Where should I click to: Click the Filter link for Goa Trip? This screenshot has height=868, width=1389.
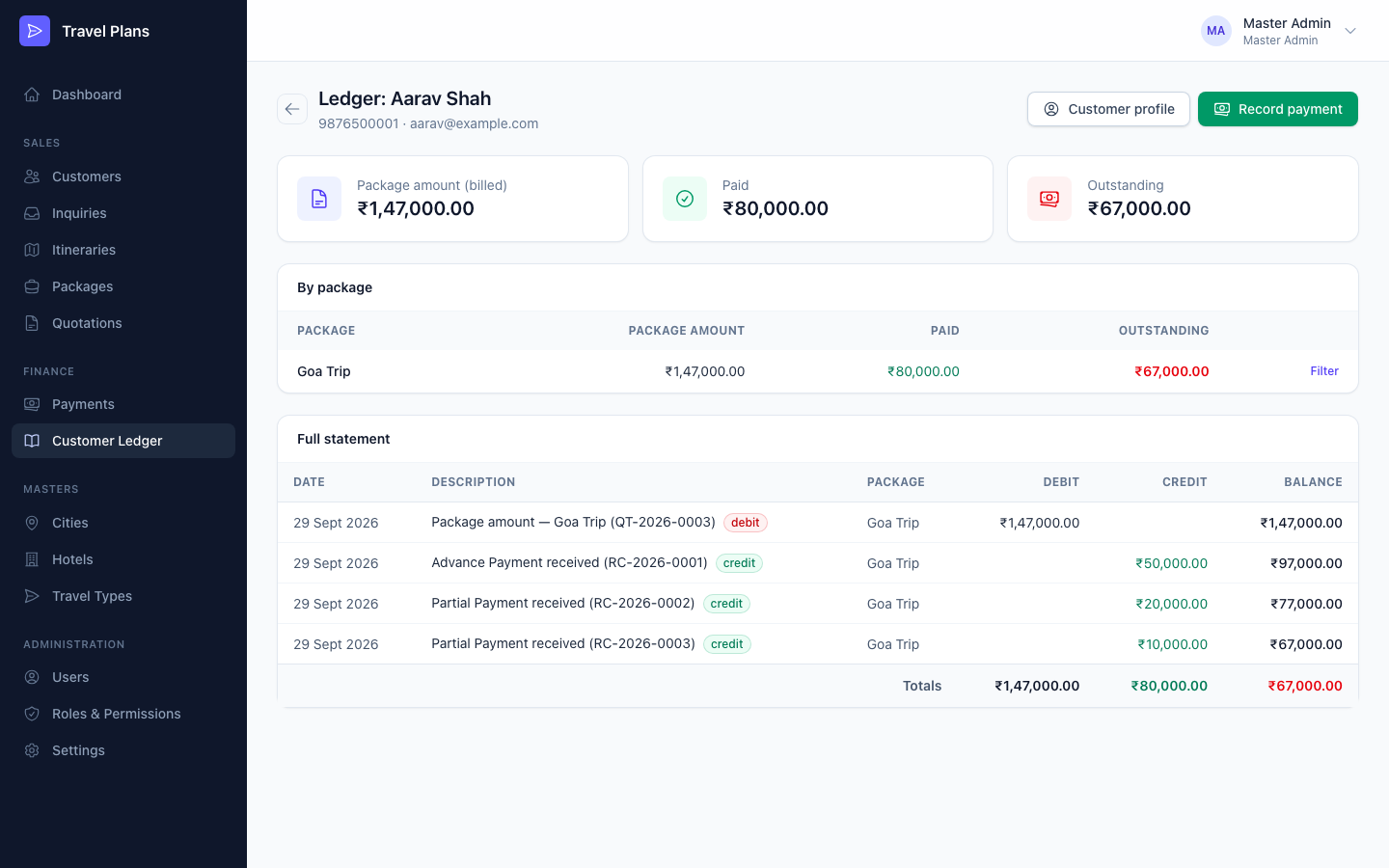pyautogui.click(x=1324, y=371)
